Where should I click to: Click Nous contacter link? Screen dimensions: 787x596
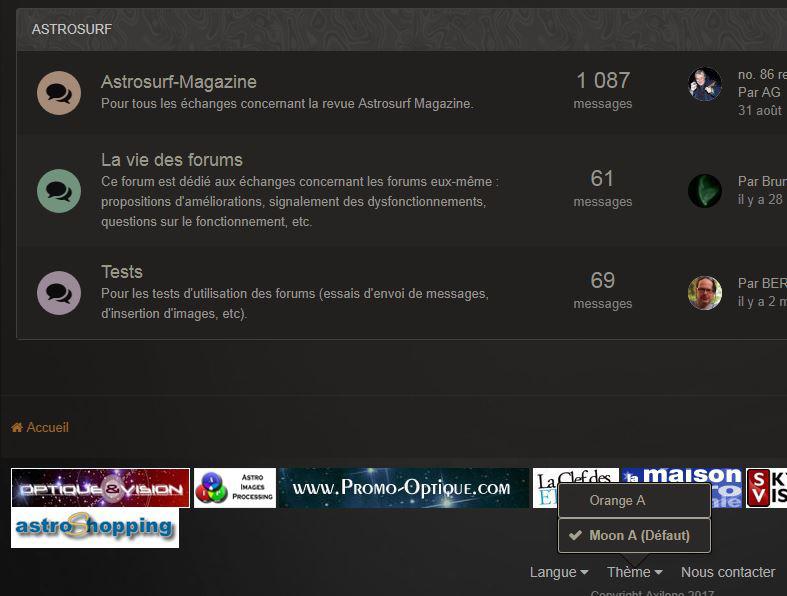pos(728,572)
